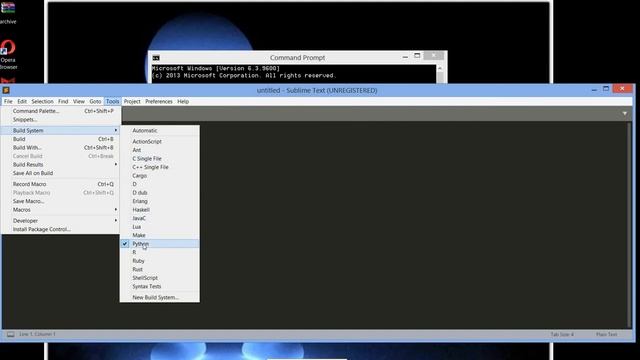Select ActionScript build system
This screenshot has height=360, width=640.
click(x=160, y=141)
